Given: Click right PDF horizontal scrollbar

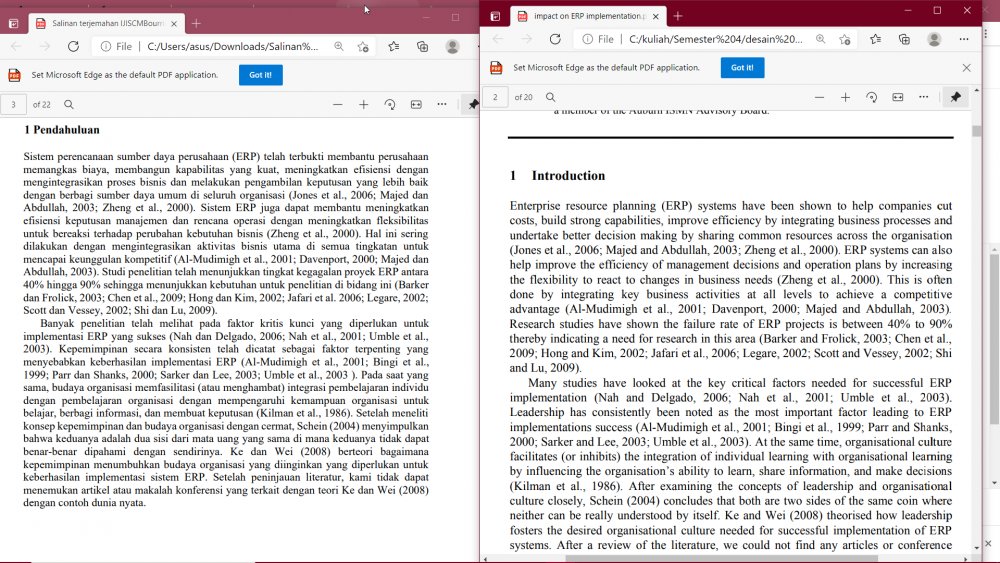Looking at the screenshot, I should coord(721,559).
